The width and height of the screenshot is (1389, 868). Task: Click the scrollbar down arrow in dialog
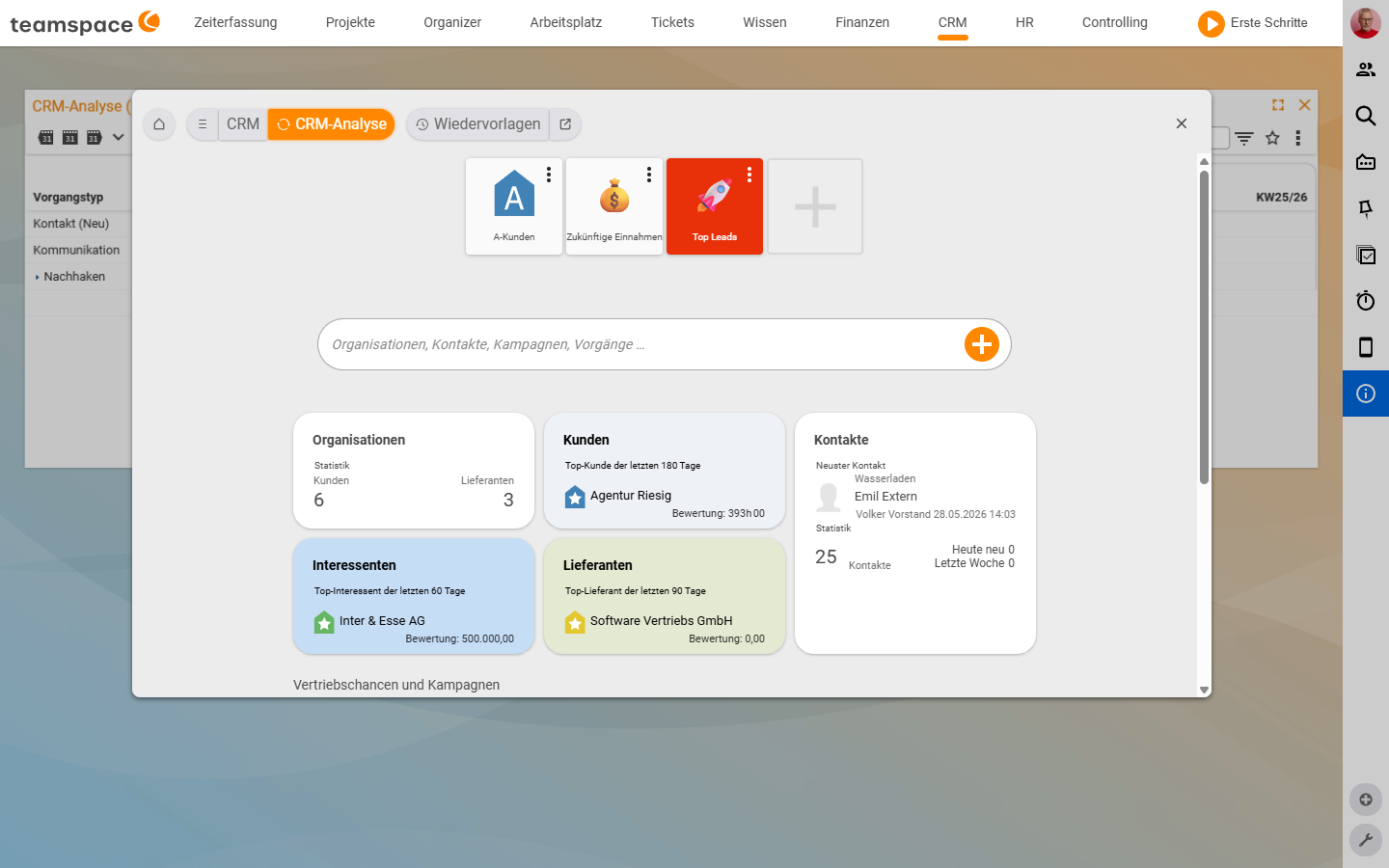coord(1204,690)
